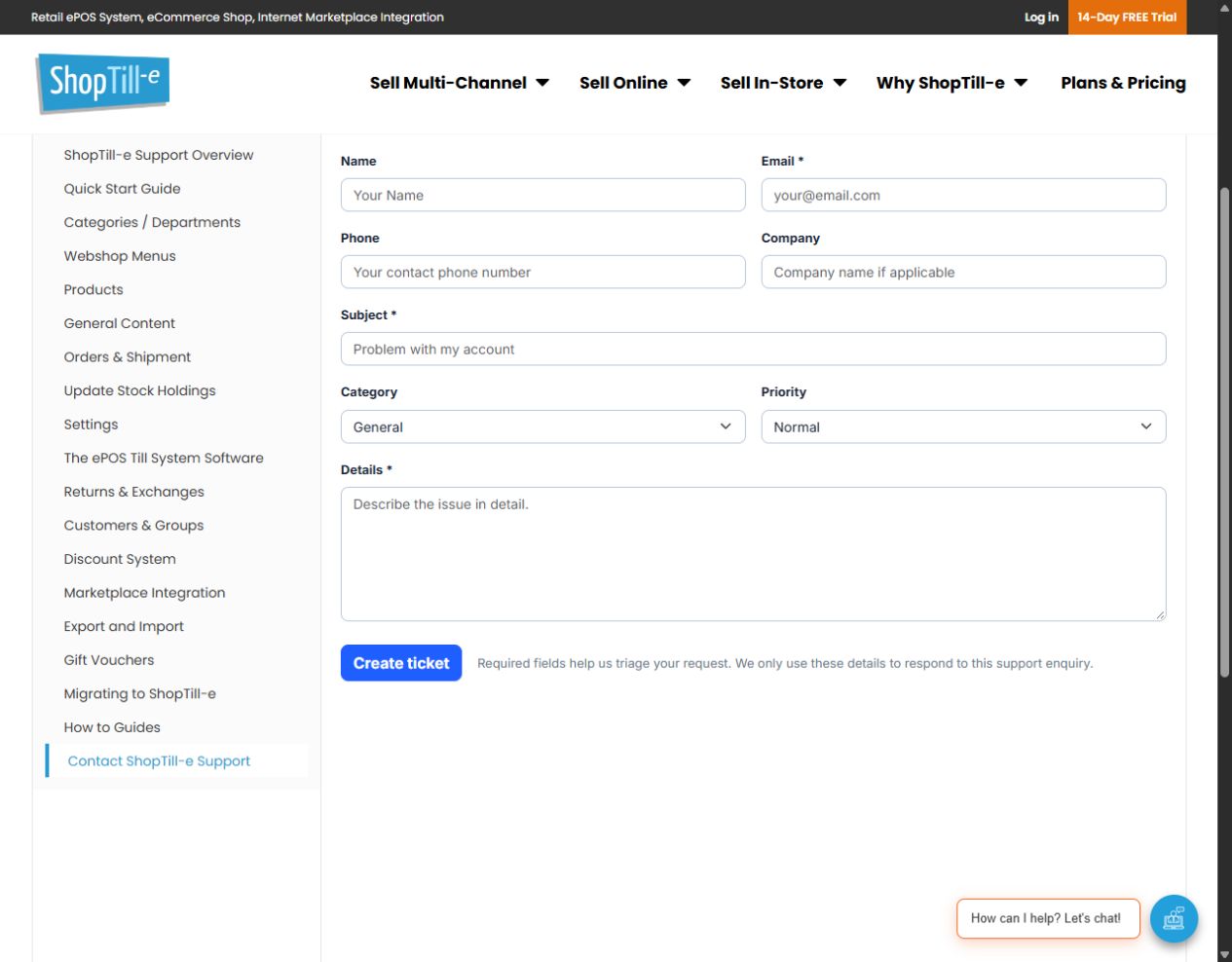Viewport: 1232px width, 962px height.
Task: Click the Log in link
Action: (1041, 18)
